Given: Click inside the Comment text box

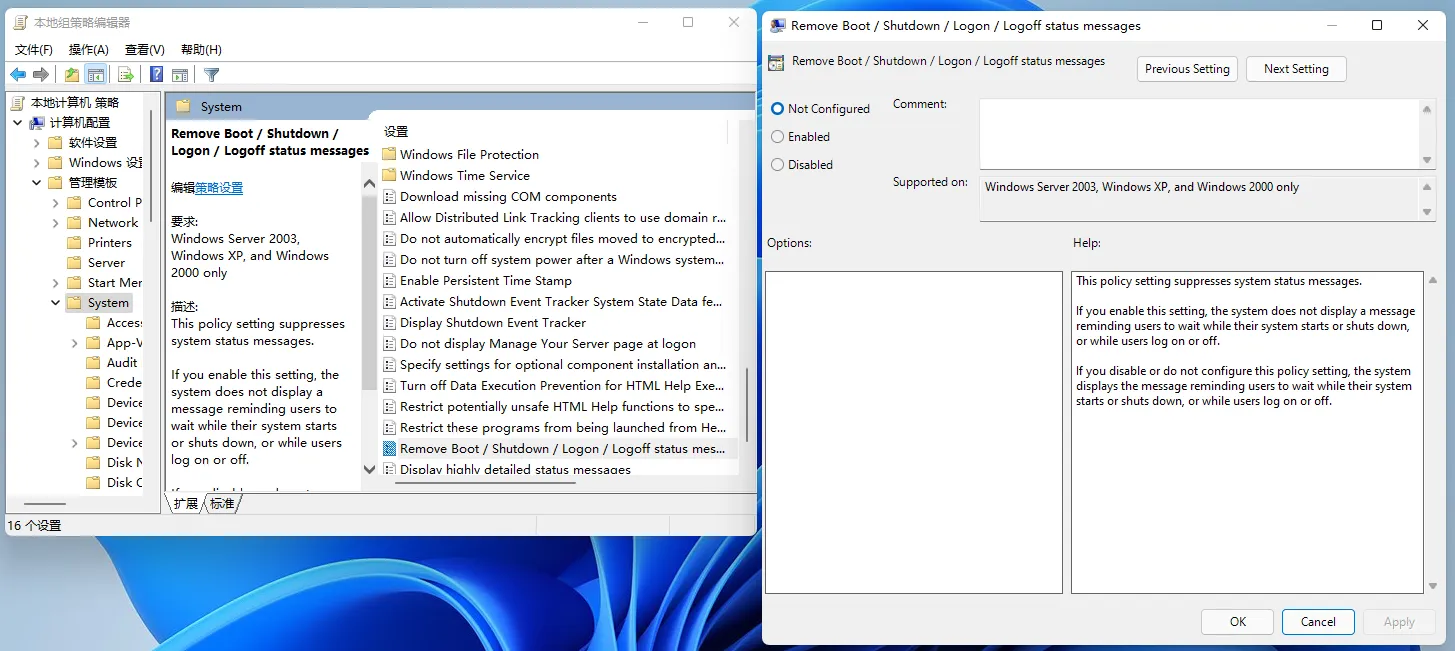Looking at the screenshot, I should (1198, 133).
